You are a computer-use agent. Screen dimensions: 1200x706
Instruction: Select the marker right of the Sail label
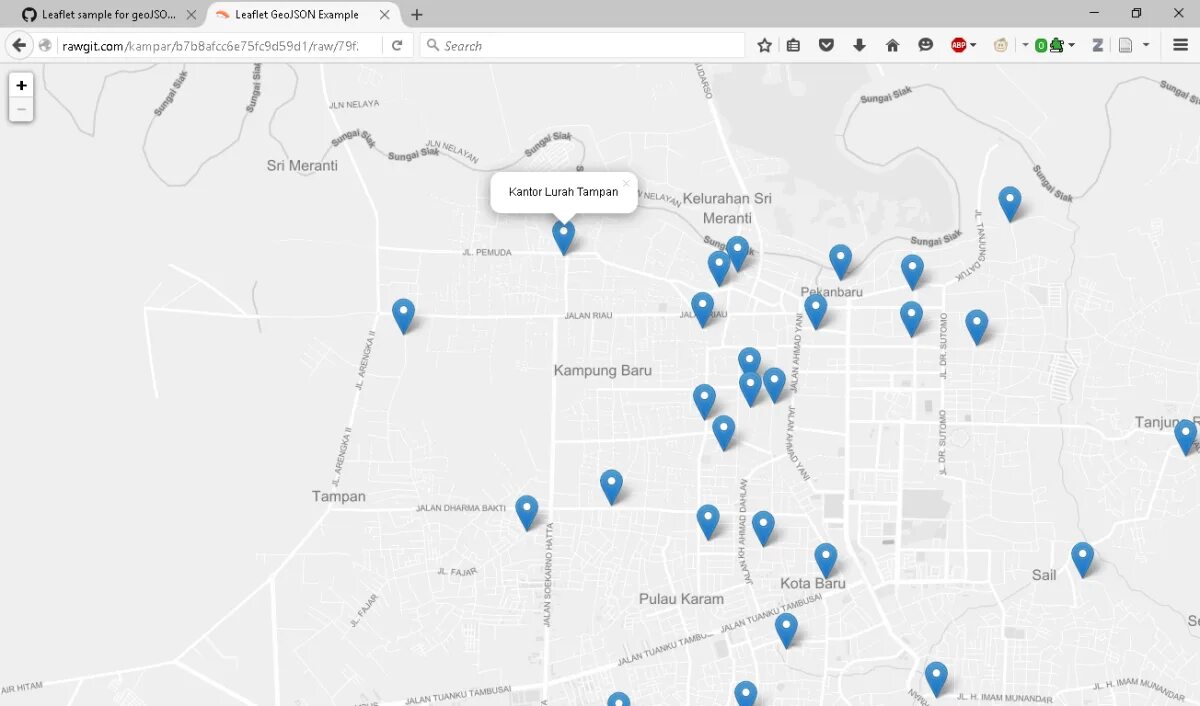1082,559
